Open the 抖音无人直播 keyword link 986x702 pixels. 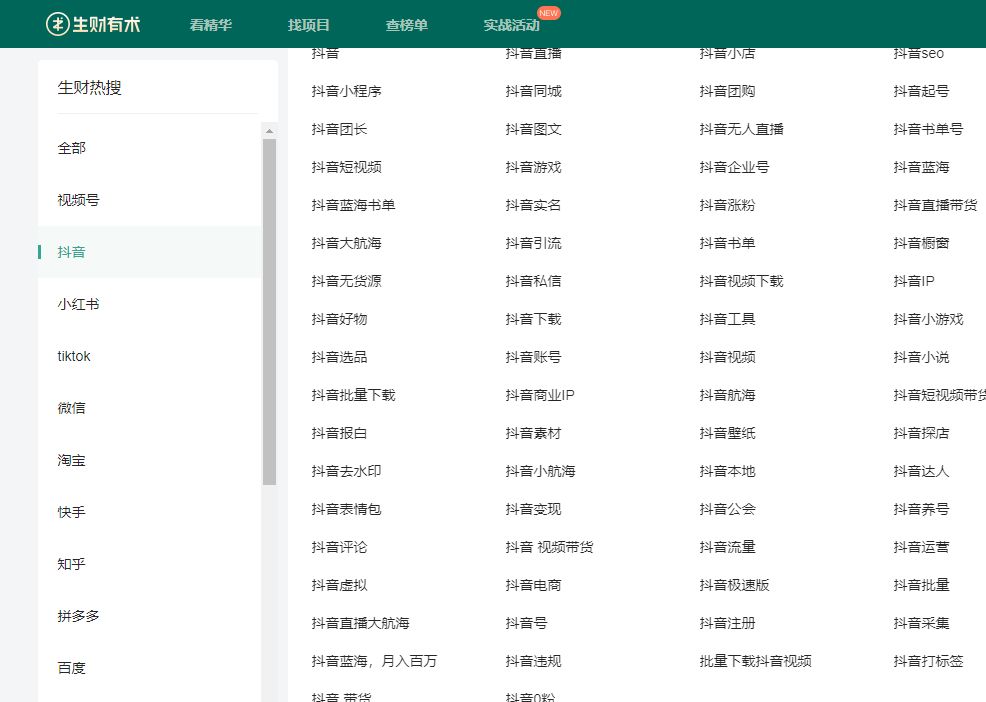point(741,130)
